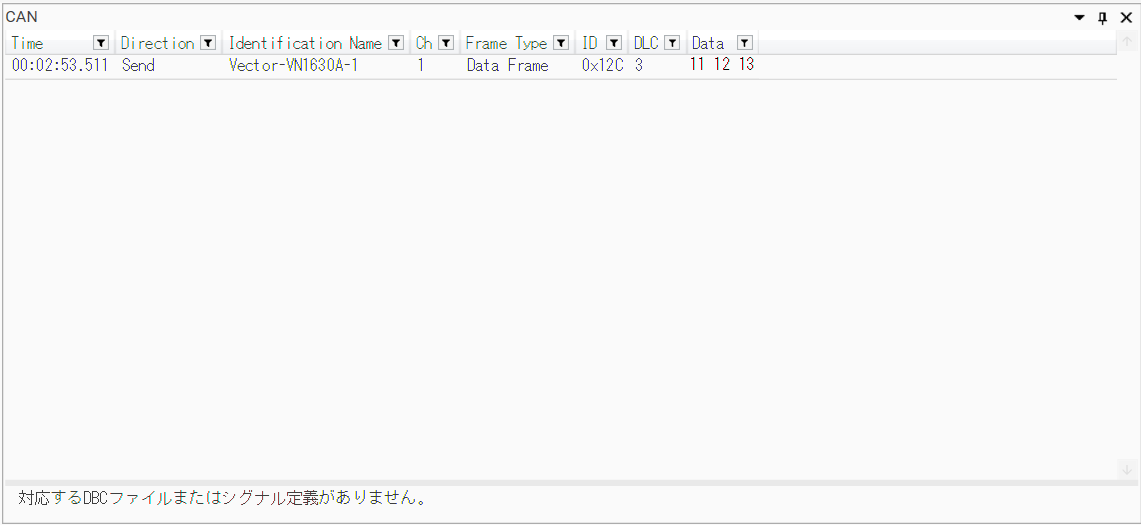Click the Vector-VN1630A-1 cell
This screenshot has height=525, width=1141.
pyautogui.click(x=293, y=66)
